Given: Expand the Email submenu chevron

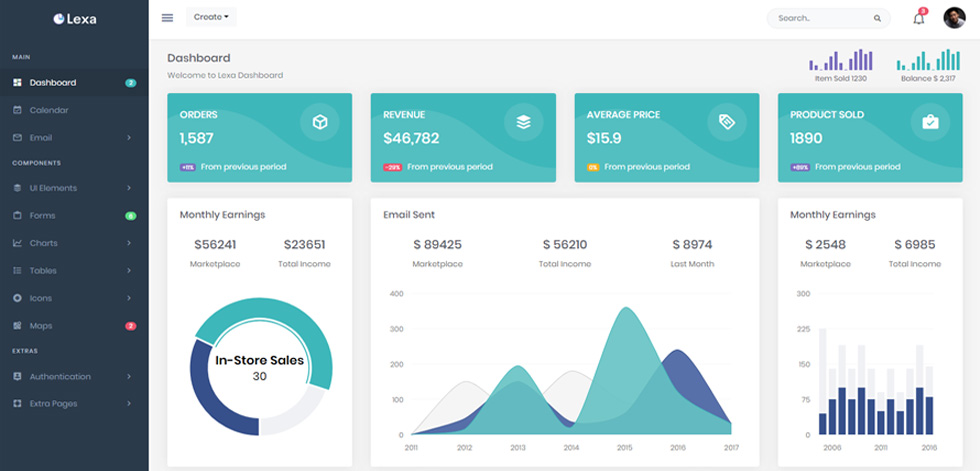Looking at the screenshot, I should pyautogui.click(x=129, y=137).
